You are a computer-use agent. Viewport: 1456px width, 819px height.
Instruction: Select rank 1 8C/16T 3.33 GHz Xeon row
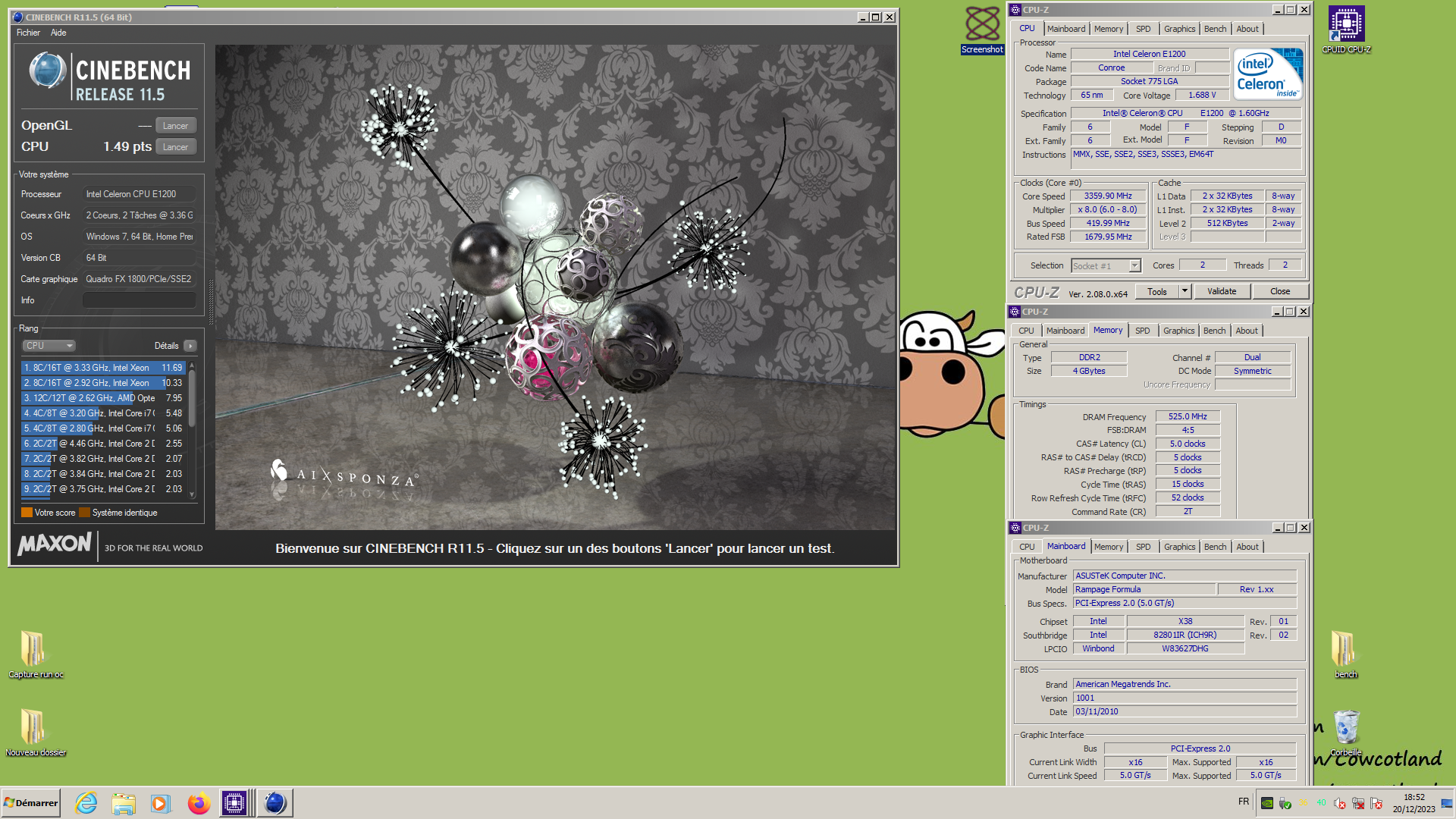click(x=103, y=368)
